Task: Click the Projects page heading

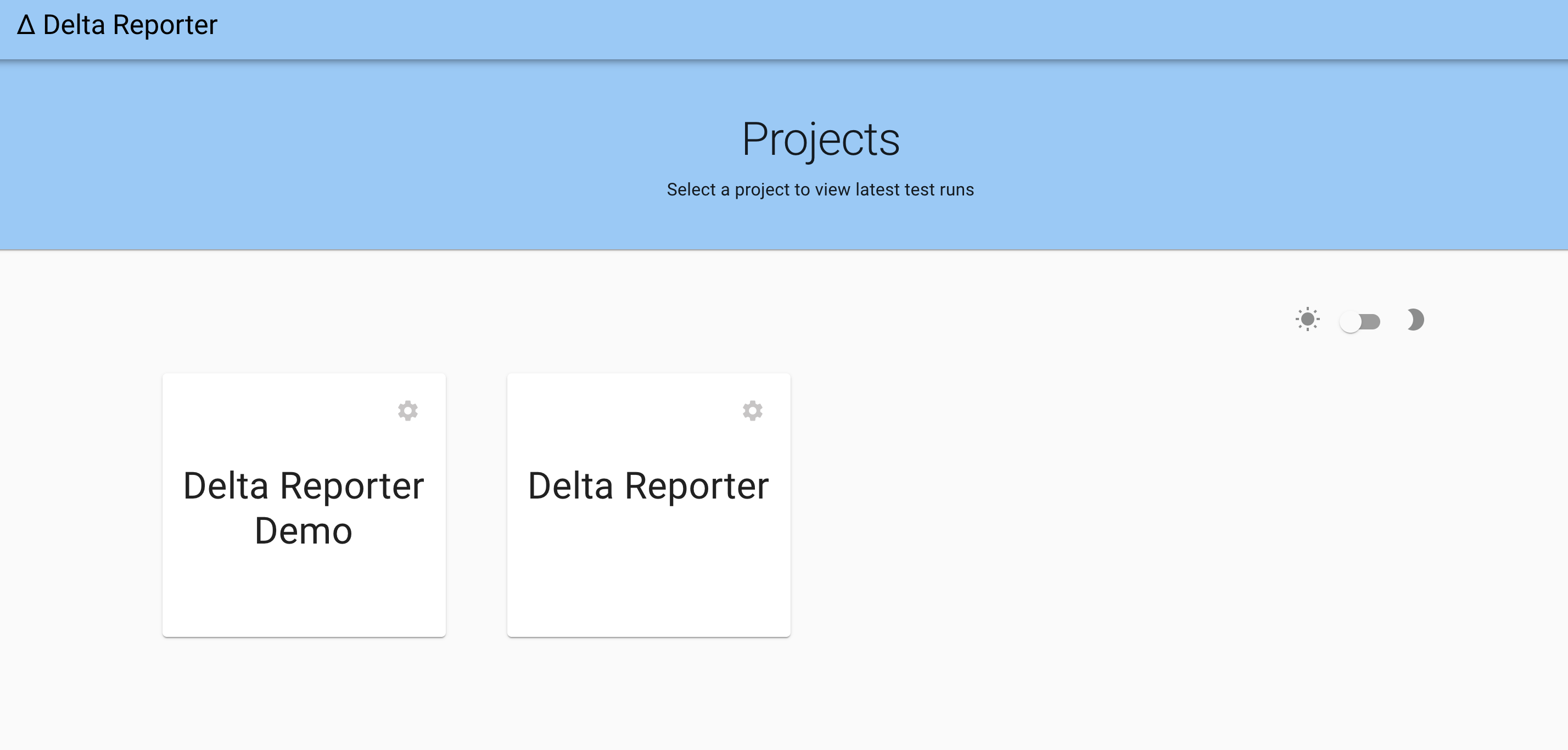Action: click(820, 139)
